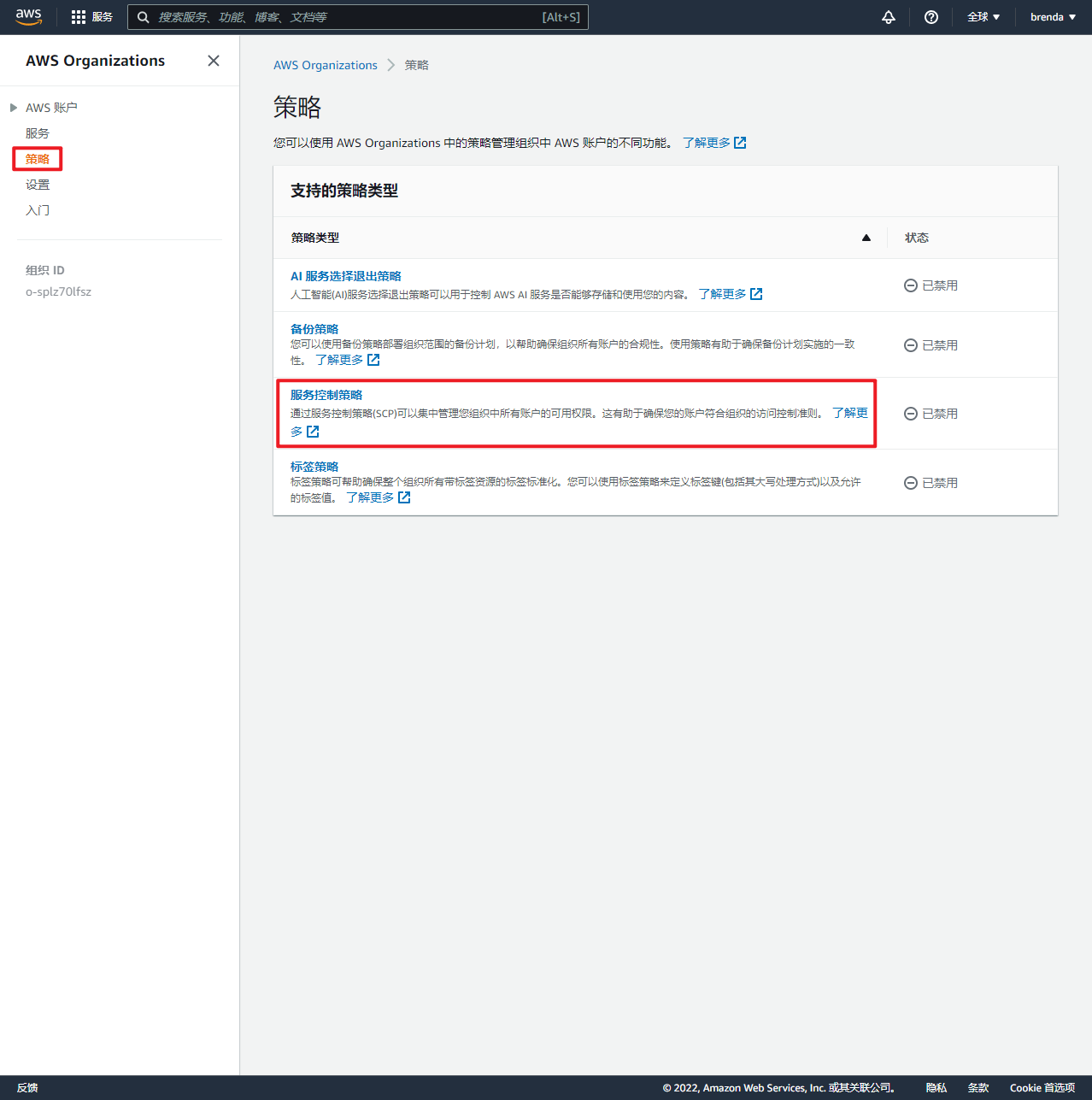
Task: Click the AWS Organizations sidebar title
Action: click(x=96, y=61)
